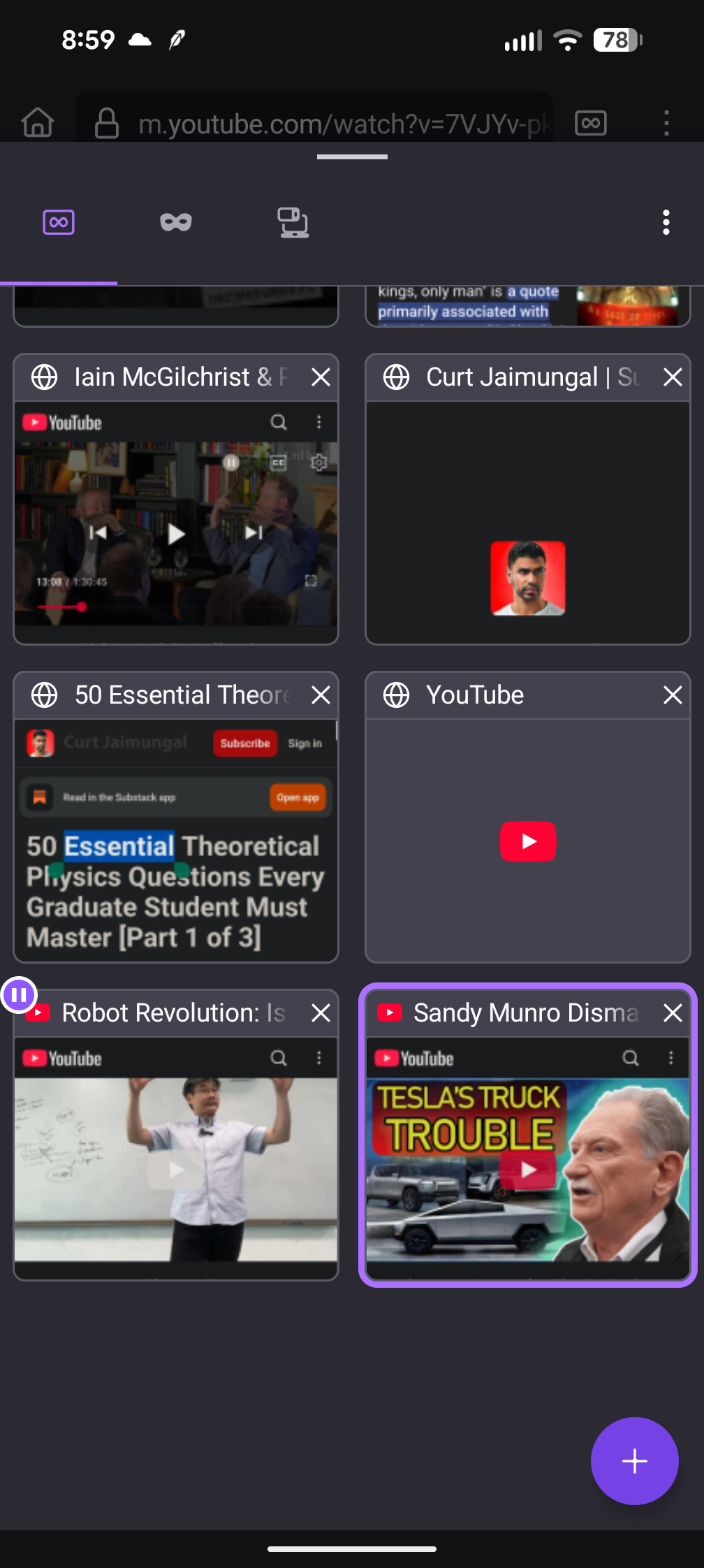Switch to synced tabs view
Screen dimensions: 704x1568
click(293, 223)
